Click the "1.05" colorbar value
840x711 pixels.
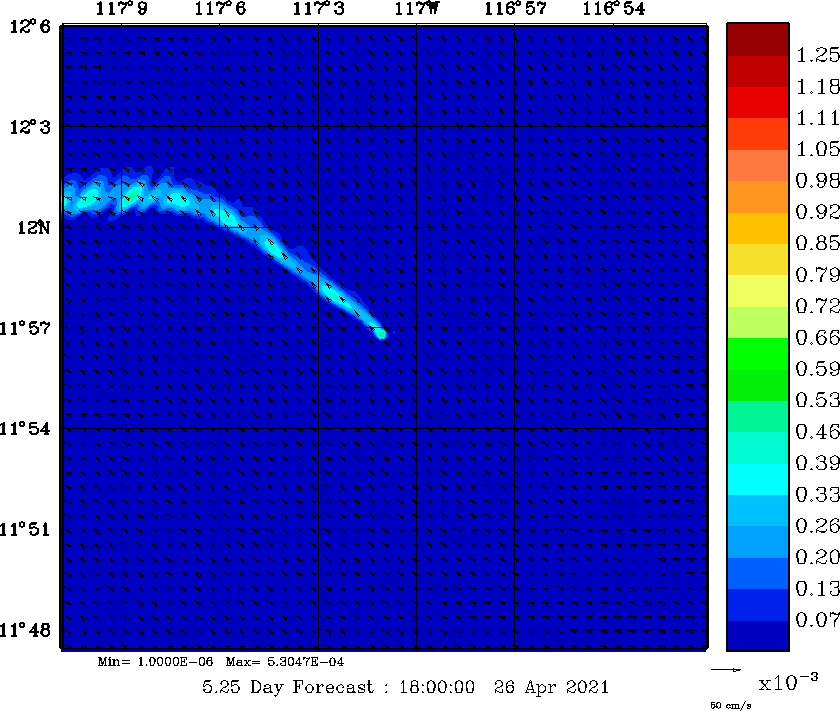click(x=818, y=149)
